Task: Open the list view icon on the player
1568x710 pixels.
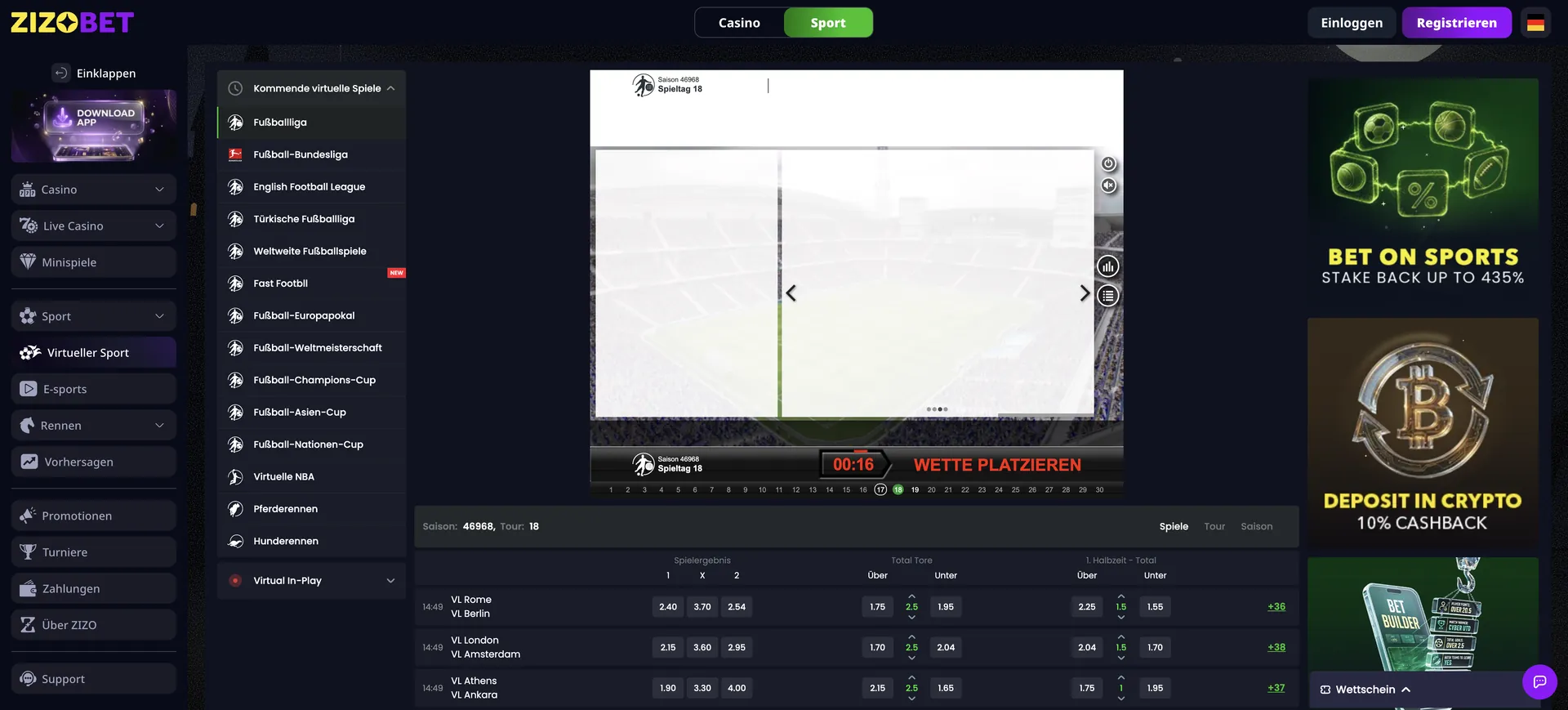Action: [x=1107, y=296]
